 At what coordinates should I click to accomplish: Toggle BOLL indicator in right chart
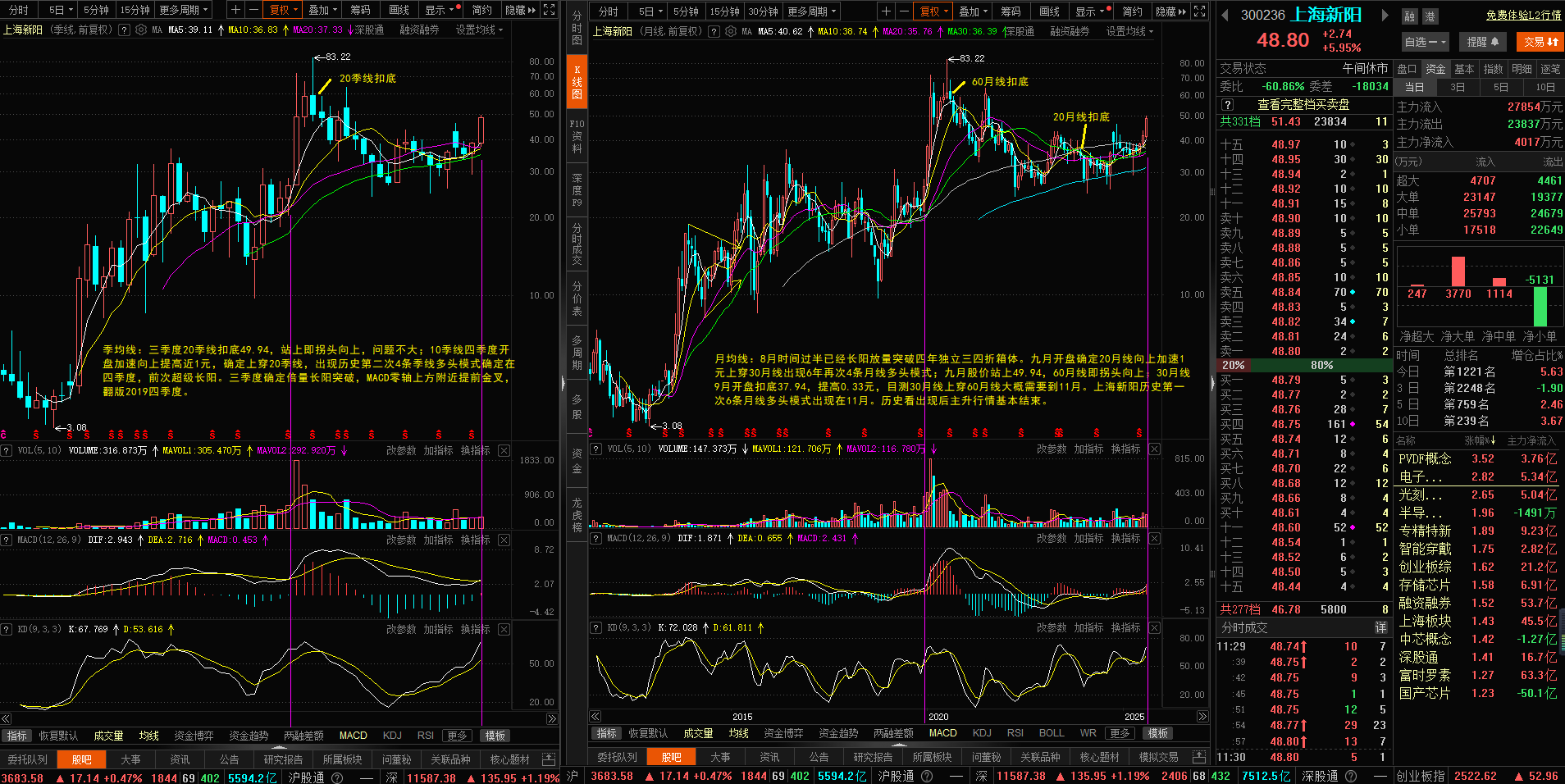click(x=1051, y=733)
